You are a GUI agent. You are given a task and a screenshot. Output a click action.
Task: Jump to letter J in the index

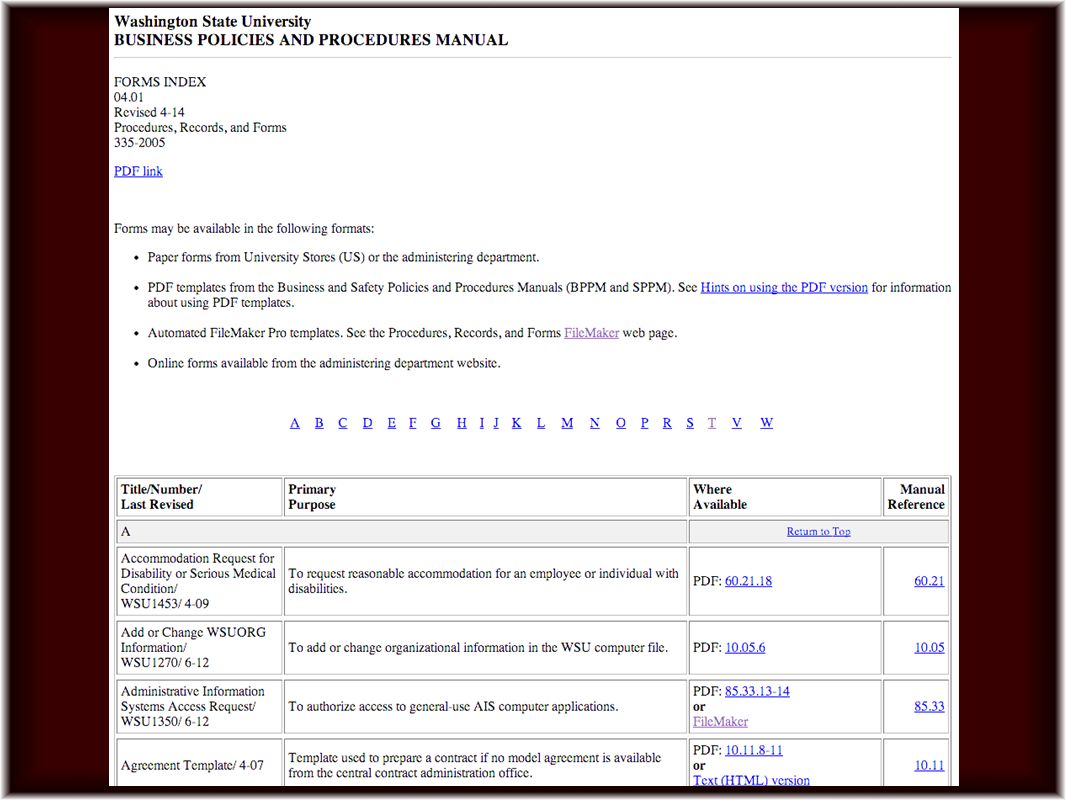(x=496, y=423)
